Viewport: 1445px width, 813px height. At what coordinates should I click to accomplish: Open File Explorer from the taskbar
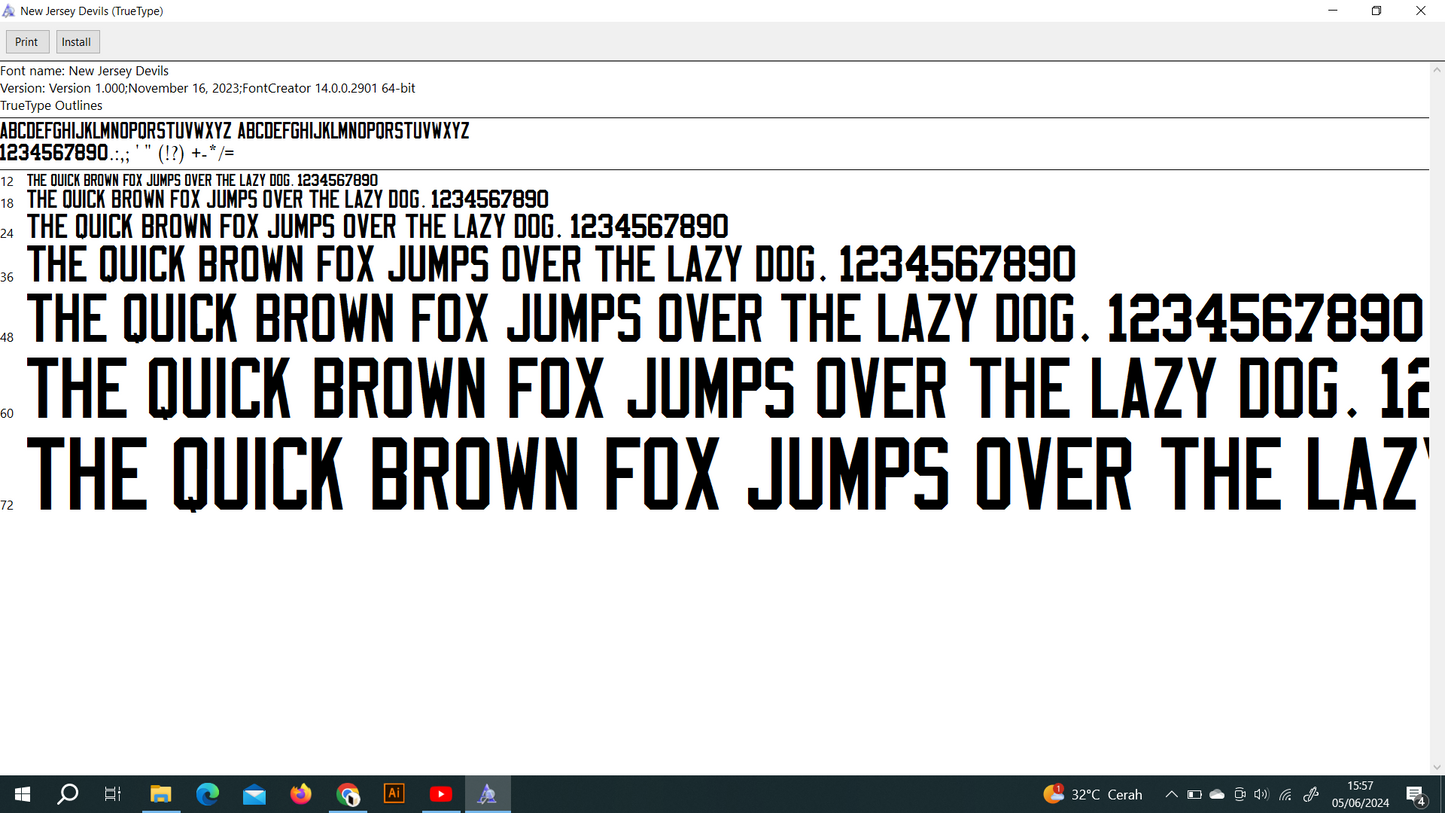pyautogui.click(x=160, y=794)
